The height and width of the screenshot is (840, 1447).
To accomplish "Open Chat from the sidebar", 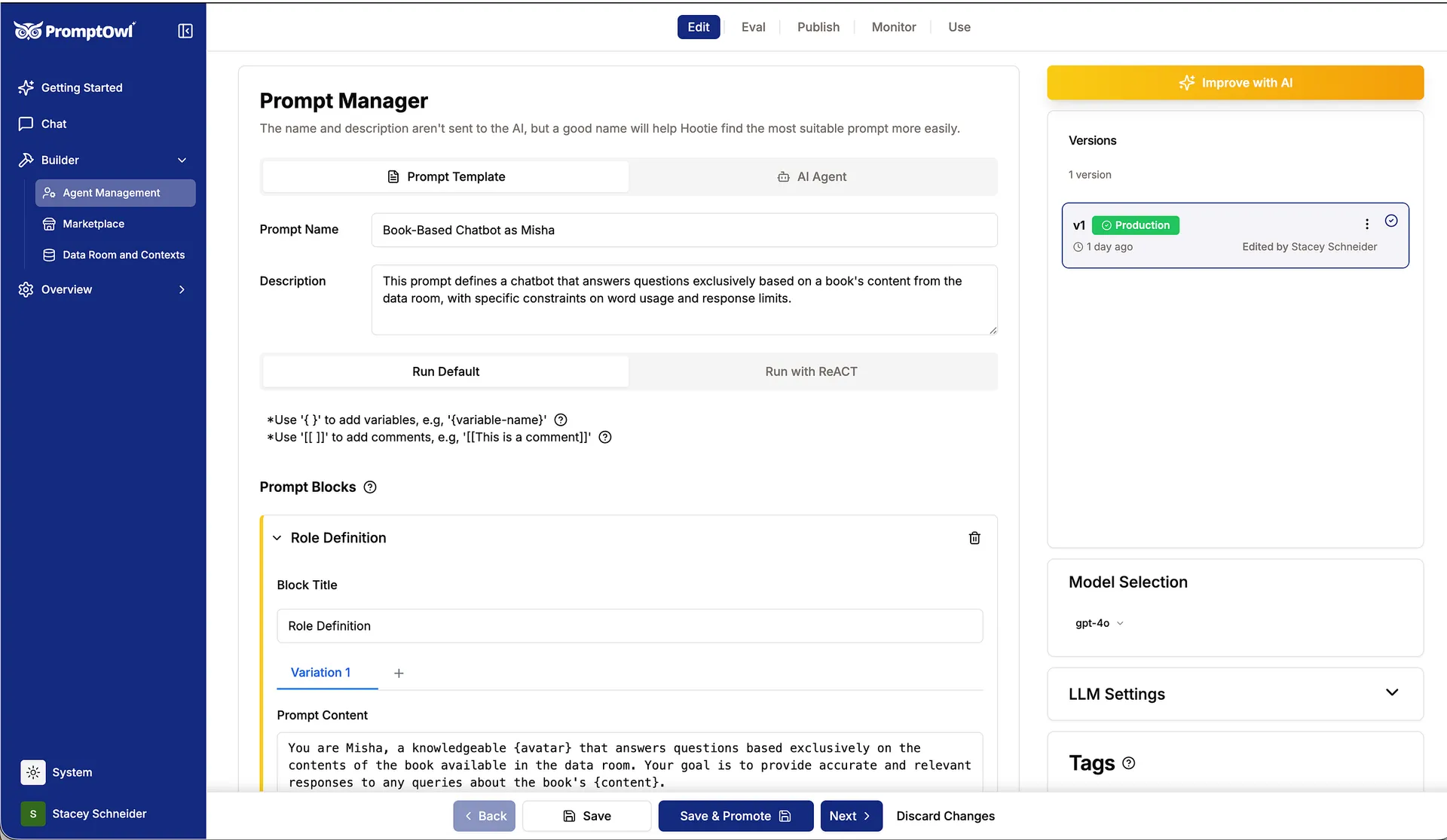I will pyautogui.click(x=53, y=124).
